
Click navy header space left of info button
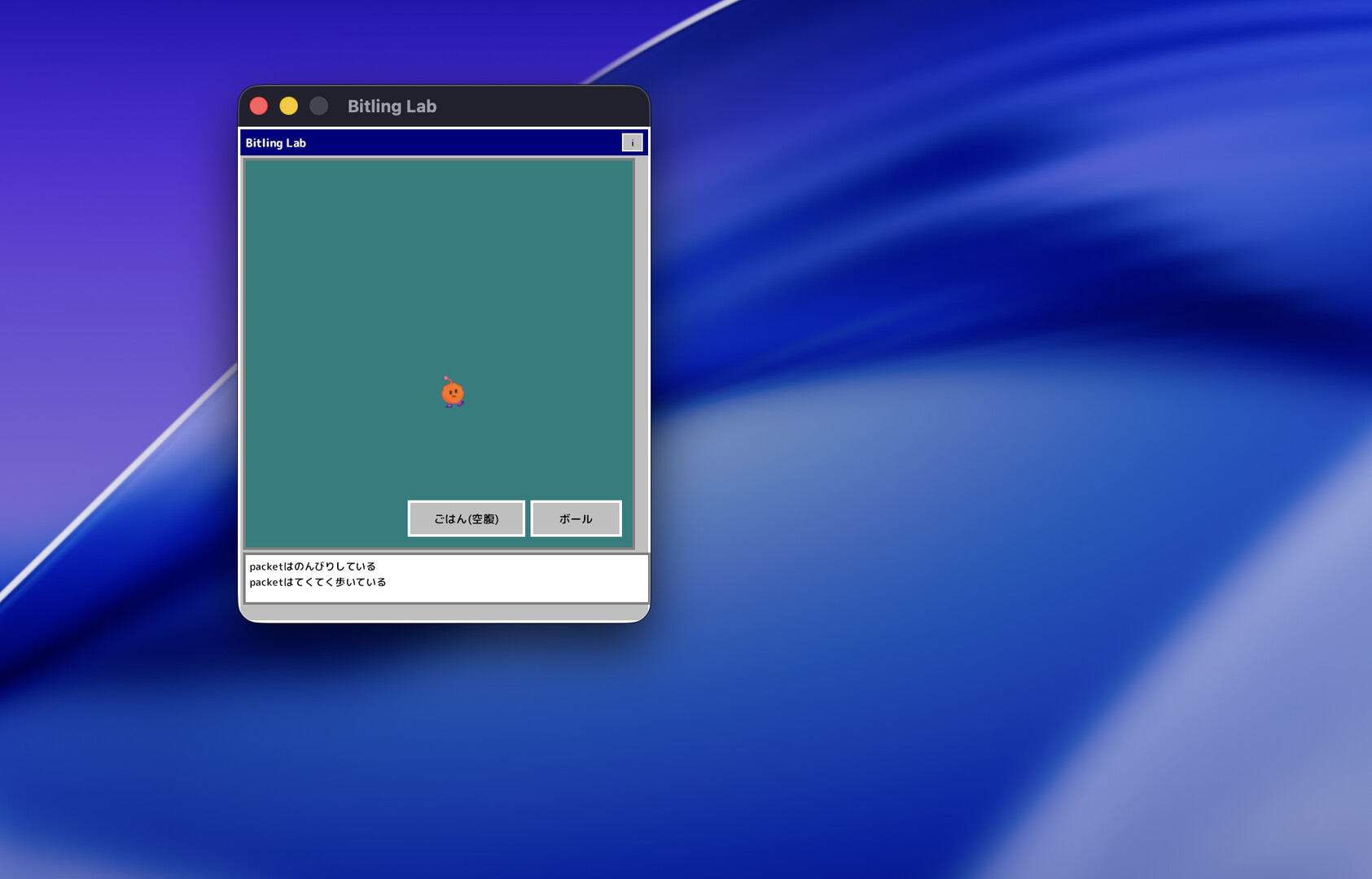[x=489, y=143]
